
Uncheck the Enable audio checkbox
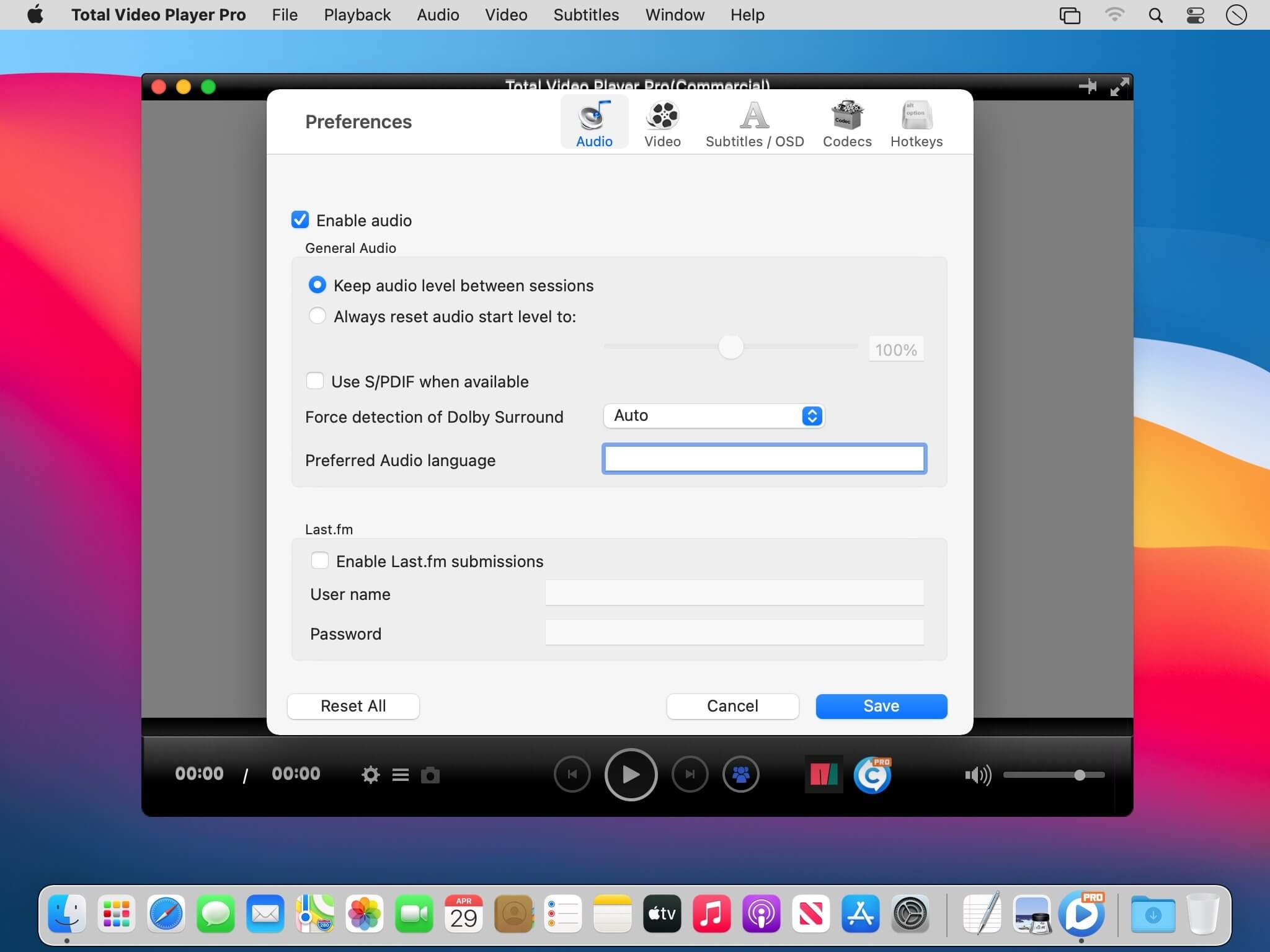300,220
